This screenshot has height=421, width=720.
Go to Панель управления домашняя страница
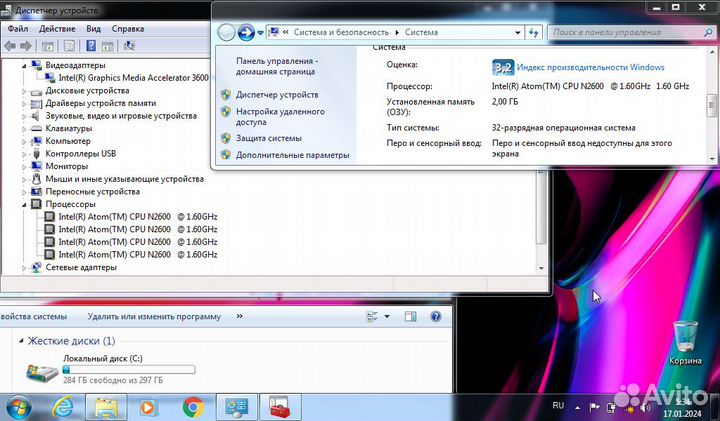click(277, 66)
